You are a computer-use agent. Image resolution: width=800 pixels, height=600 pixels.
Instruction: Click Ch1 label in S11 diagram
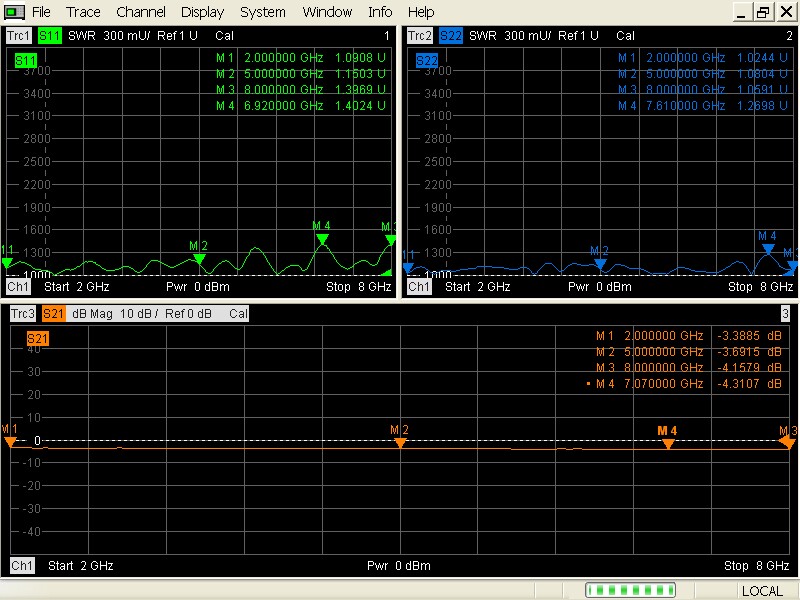click(18, 286)
